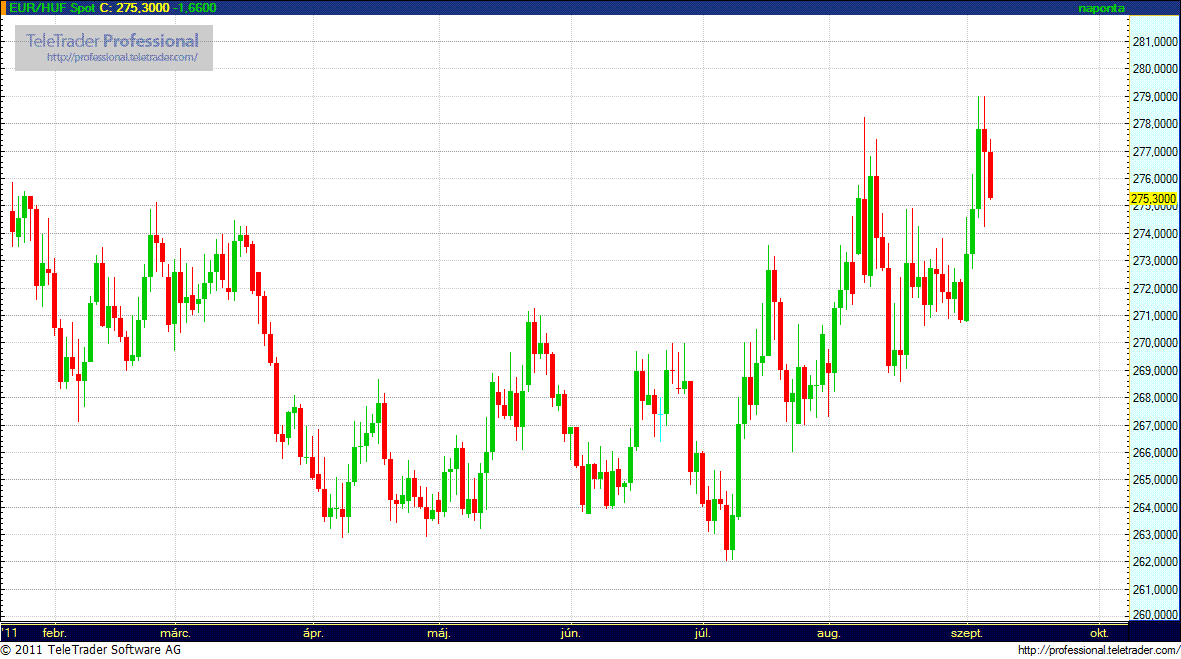
Task: Select the aug. month label on time axis
Action: pyautogui.click(x=829, y=633)
